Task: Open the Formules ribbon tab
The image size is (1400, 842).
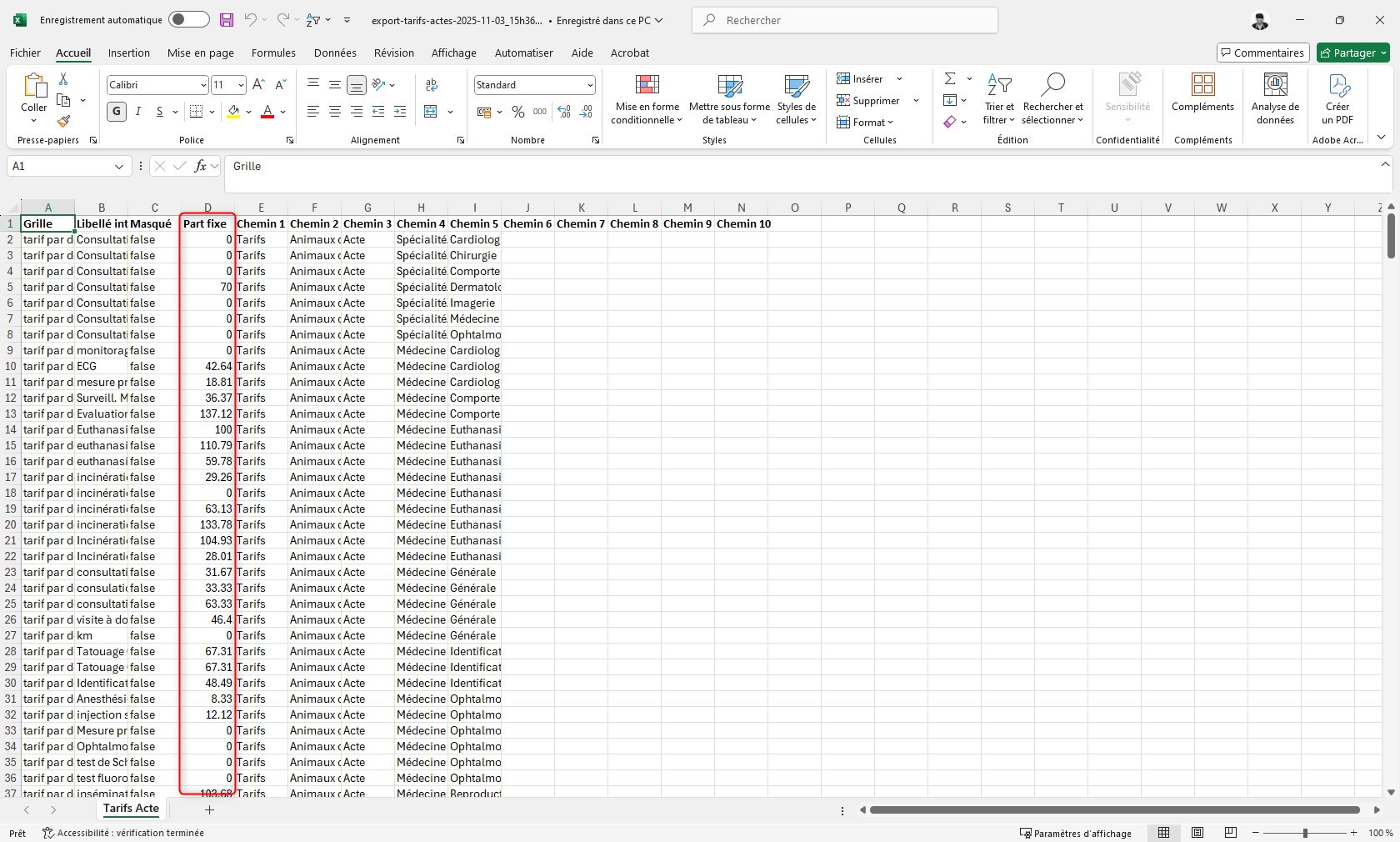Action: click(273, 53)
